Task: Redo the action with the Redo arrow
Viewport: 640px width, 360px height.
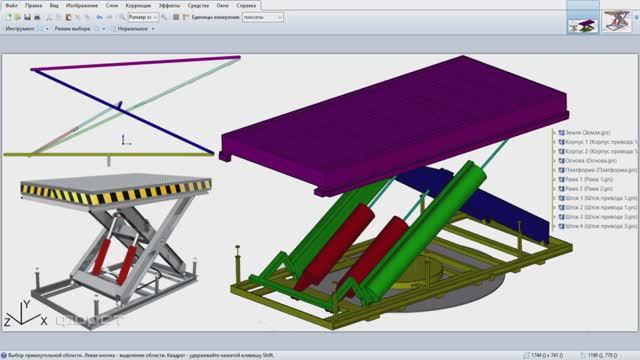Action: (109, 17)
